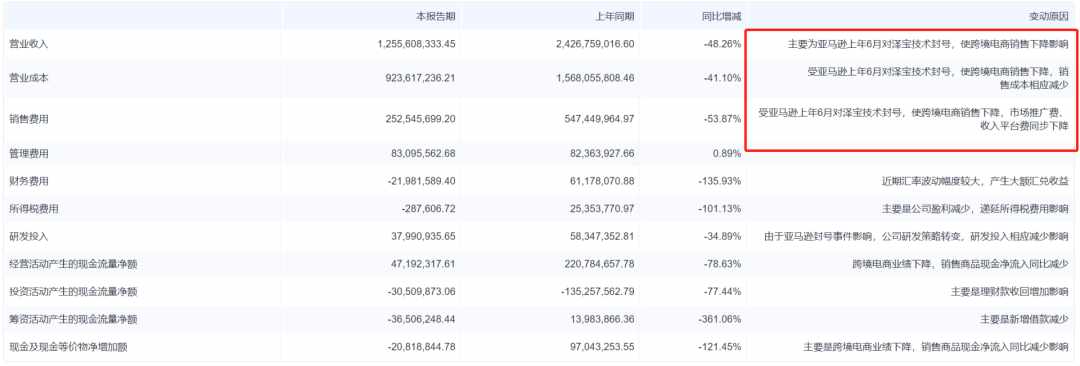Screen dimensions: 1080x366
Task: Click the -361.06% change cell
Action: tap(719, 319)
